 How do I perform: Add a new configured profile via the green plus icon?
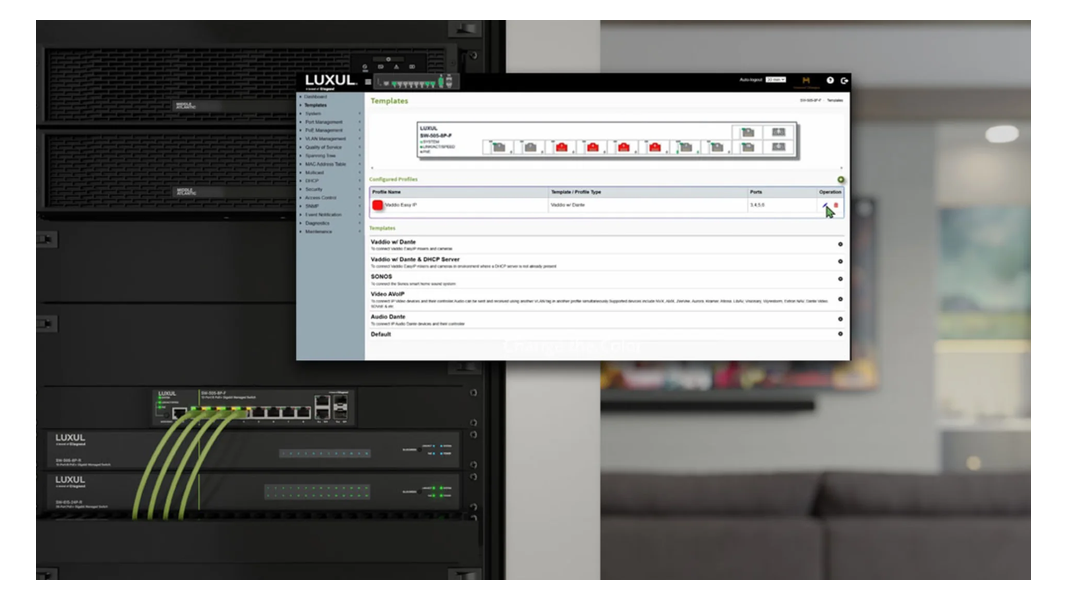tap(841, 179)
